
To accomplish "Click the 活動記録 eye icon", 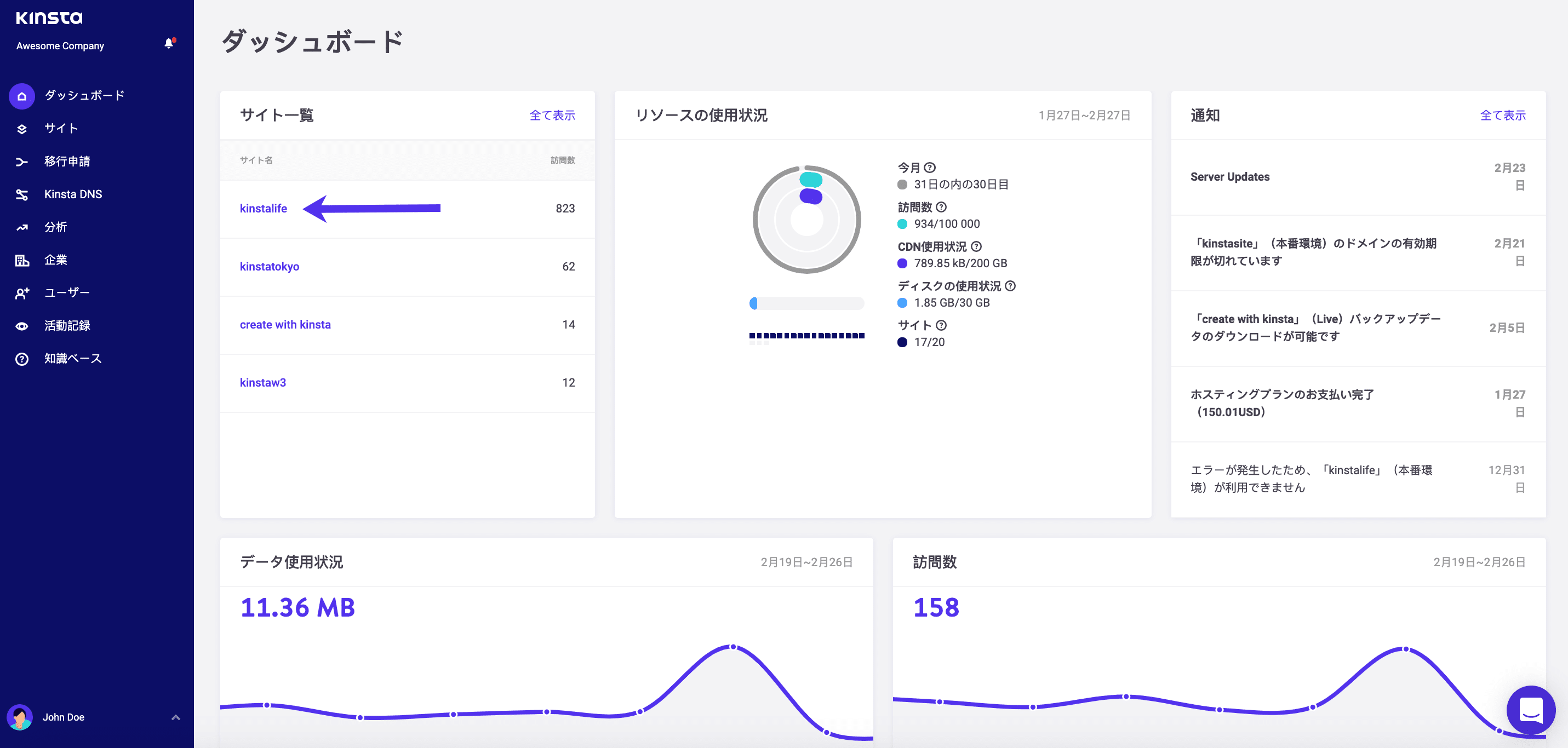I will (22, 326).
